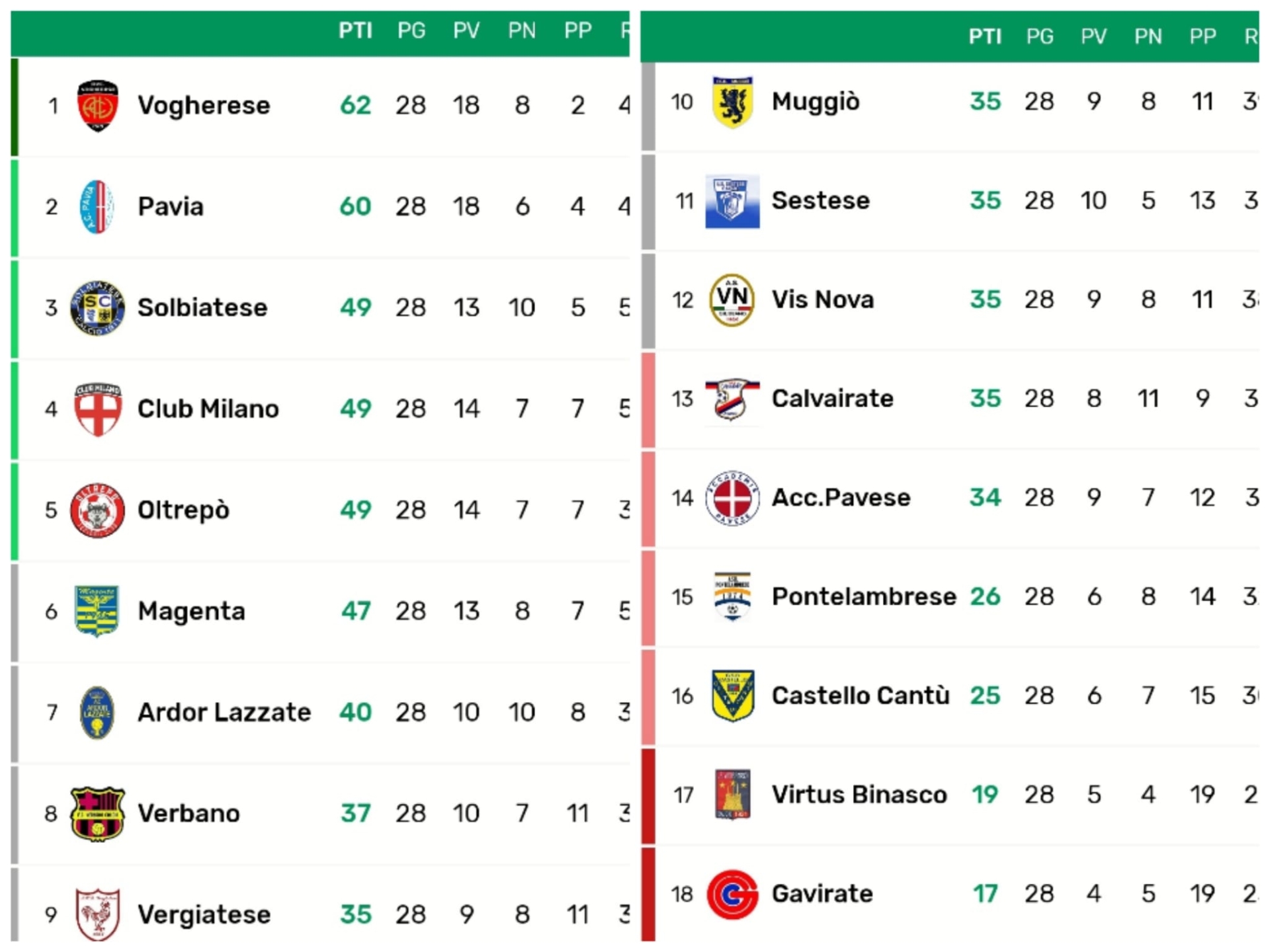Click the Verbano team logo
This screenshot has width=1270, height=952.
click(x=97, y=814)
